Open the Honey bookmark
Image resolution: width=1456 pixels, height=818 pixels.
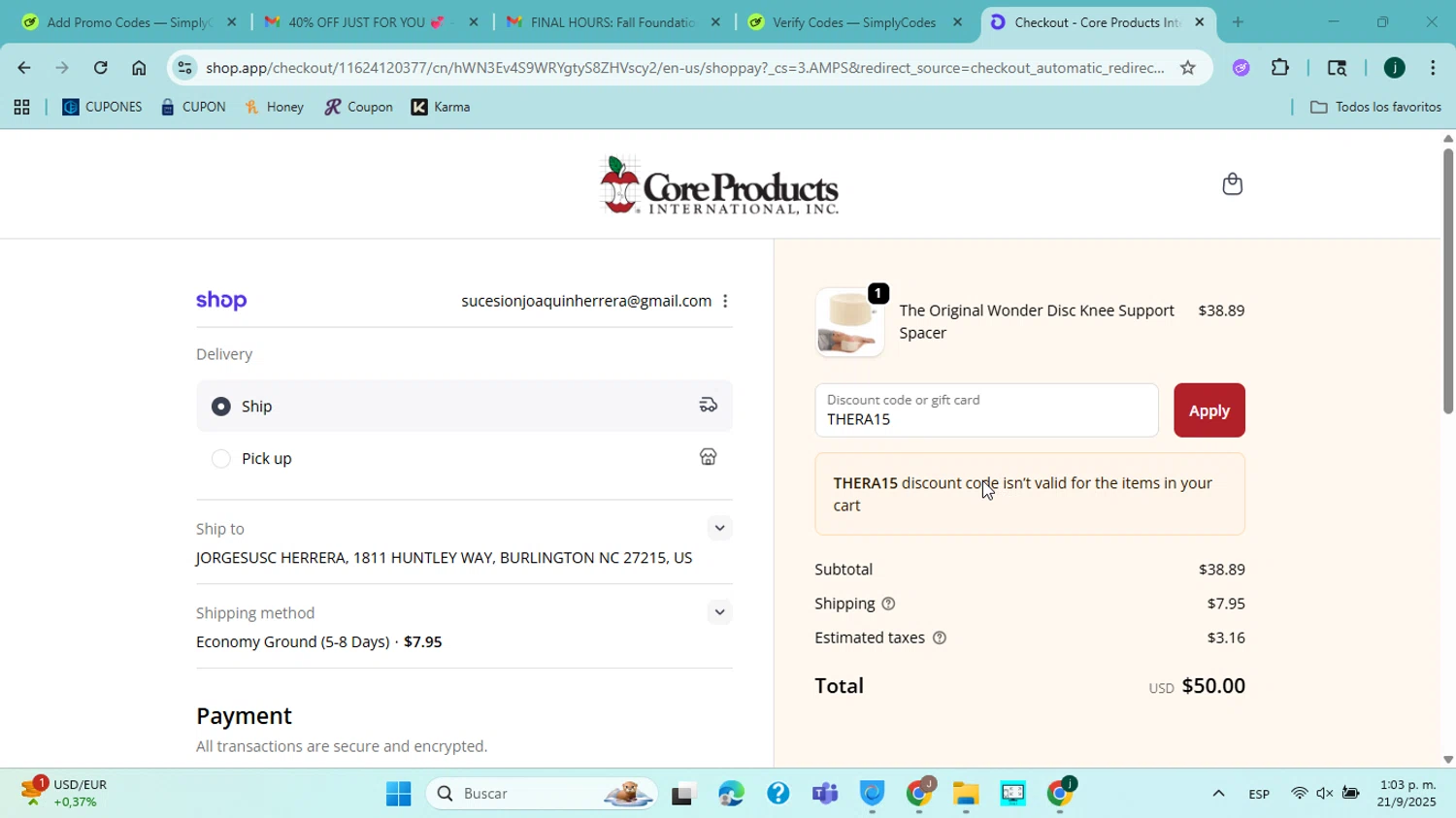(275, 108)
